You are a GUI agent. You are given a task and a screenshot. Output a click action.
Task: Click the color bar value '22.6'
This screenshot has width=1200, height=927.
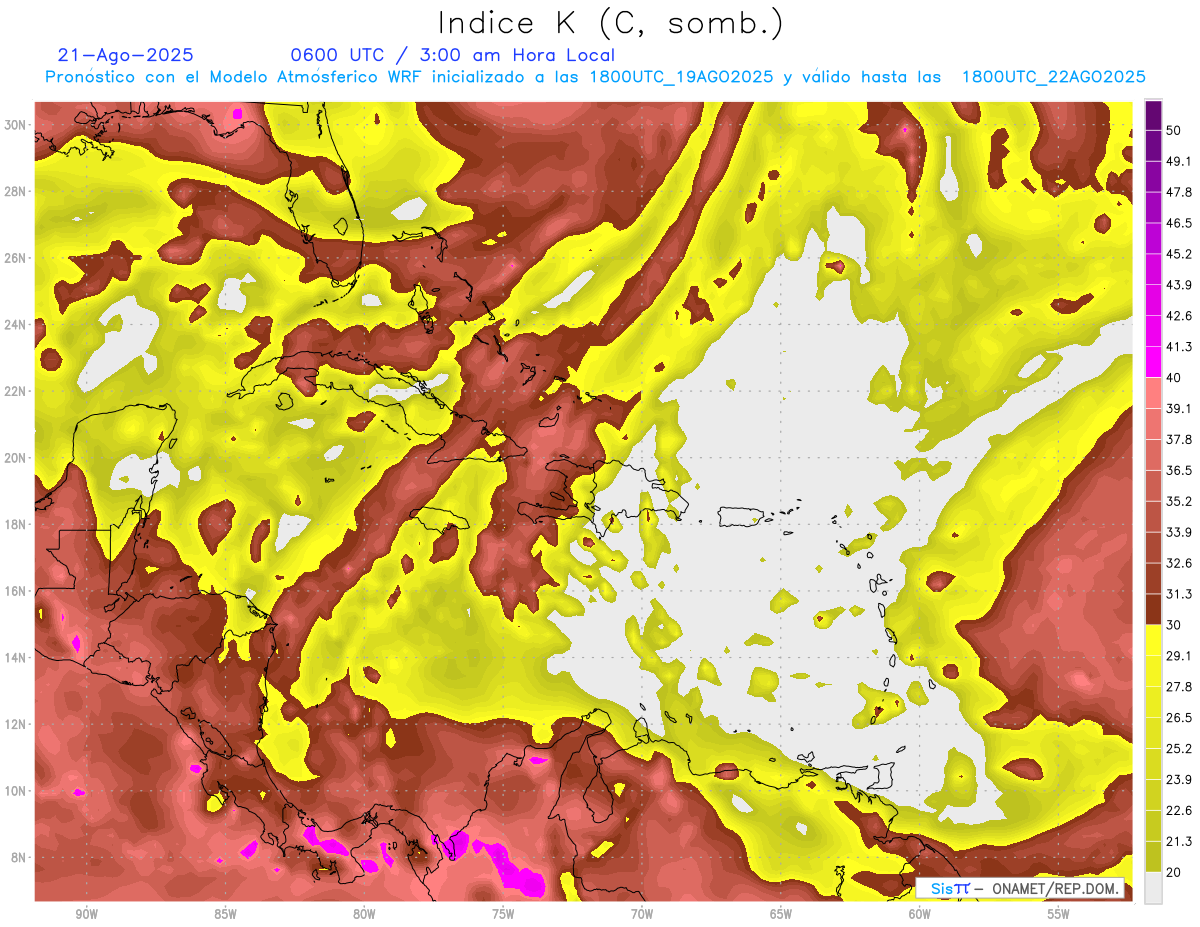point(1178,810)
